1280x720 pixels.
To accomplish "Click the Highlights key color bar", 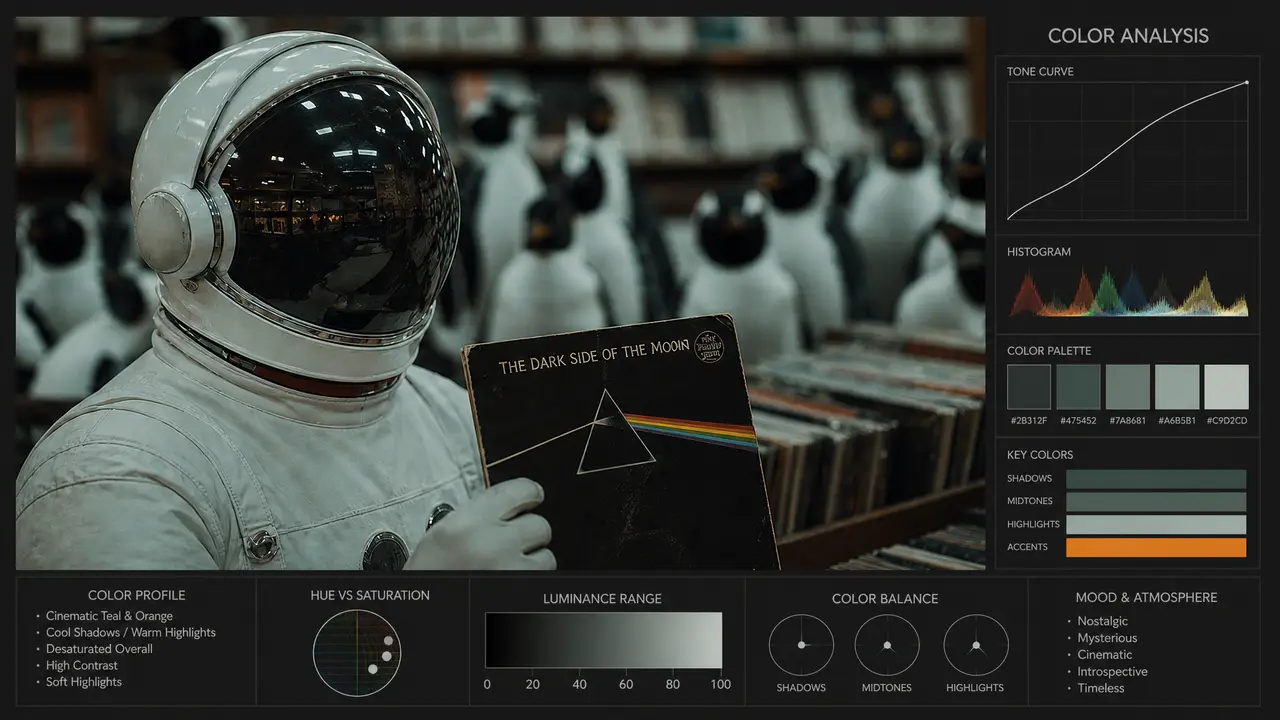I will click(x=1156, y=524).
